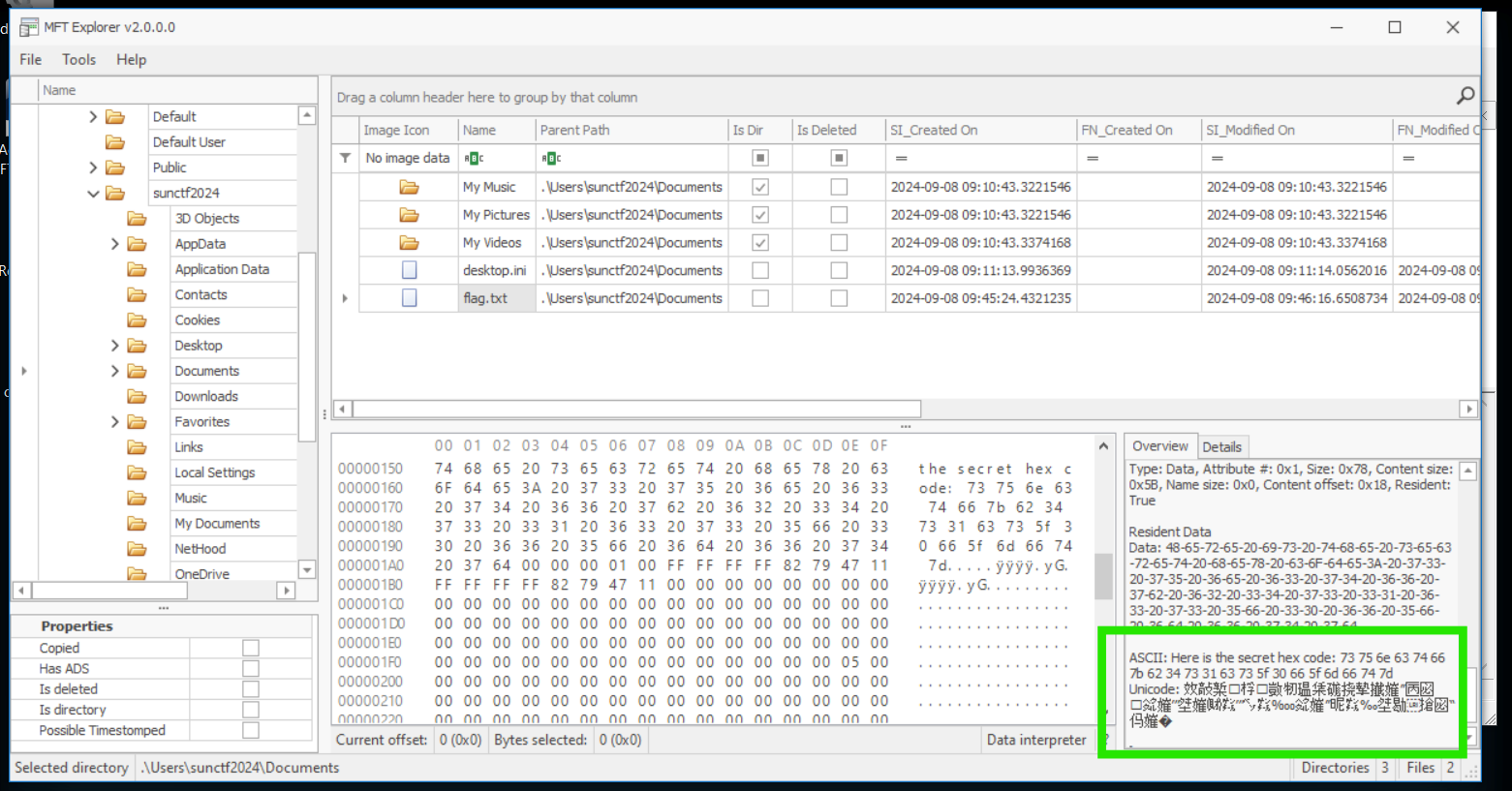This screenshot has width=1512, height=791.
Task: Click the Data interpreter button
Action: (x=1036, y=740)
